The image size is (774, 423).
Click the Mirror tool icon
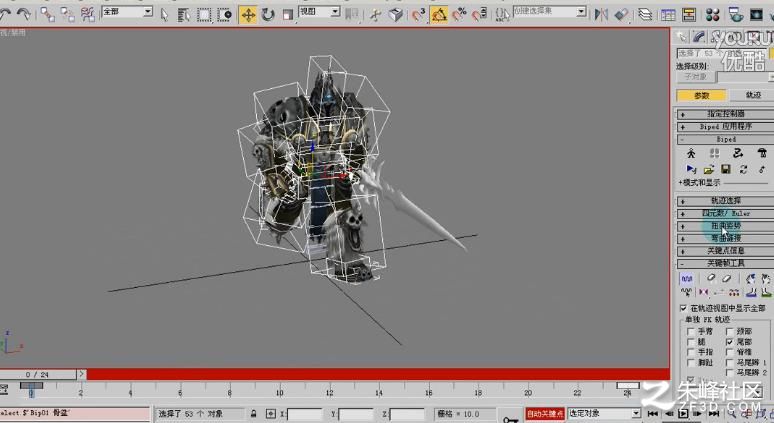coord(601,15)
